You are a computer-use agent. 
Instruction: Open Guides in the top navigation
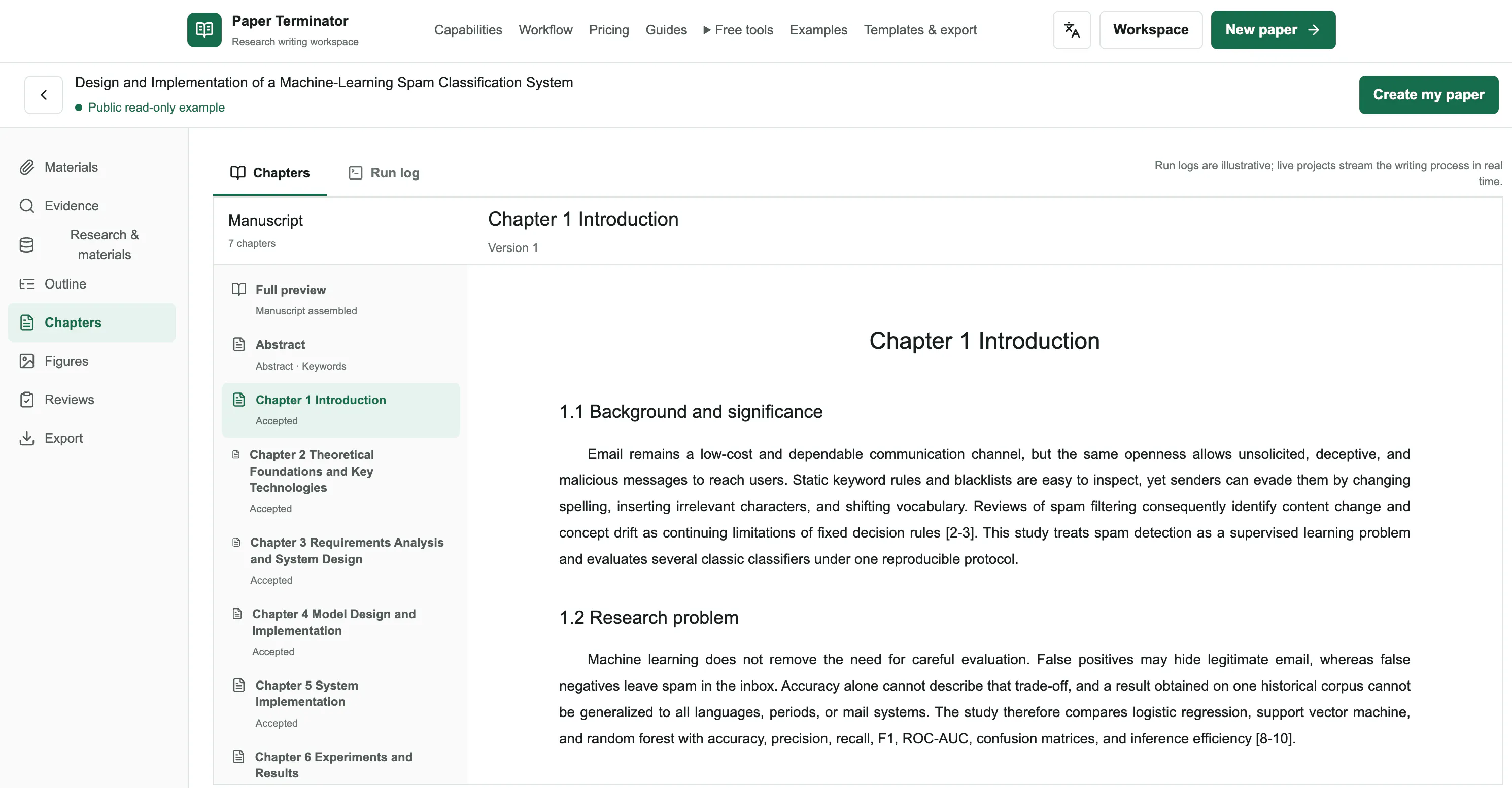666,30
